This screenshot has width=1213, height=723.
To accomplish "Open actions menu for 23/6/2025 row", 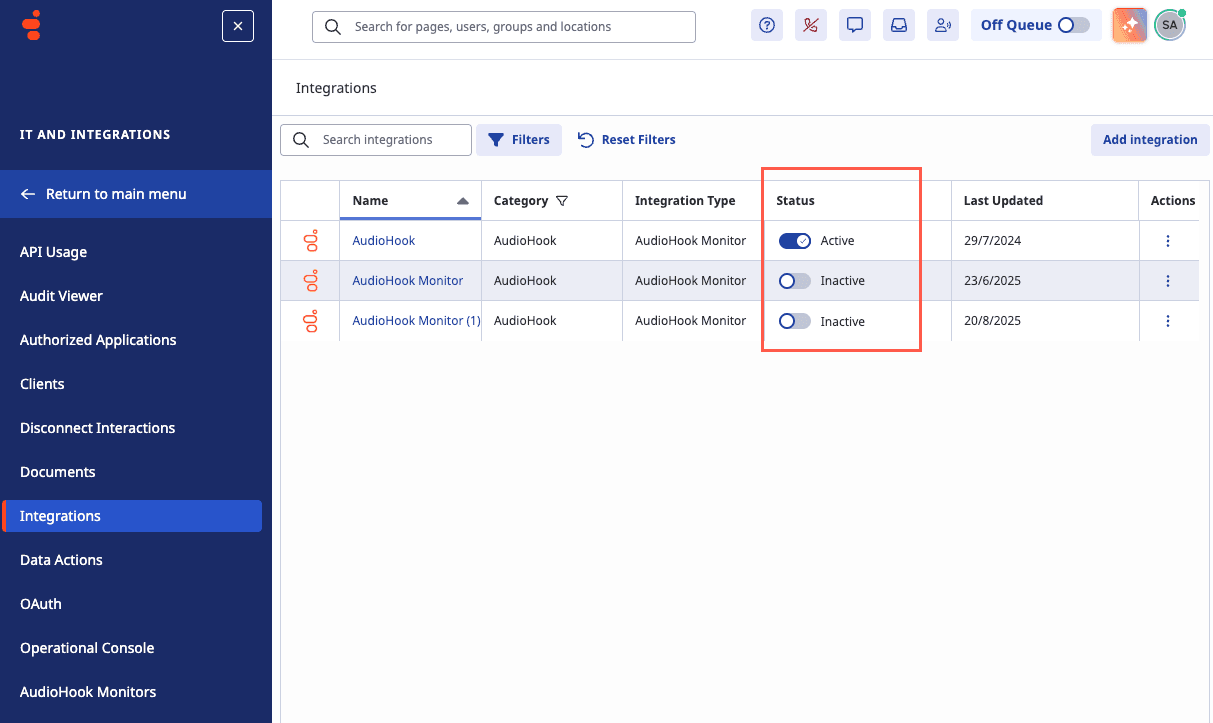I will pos(1168,281).
